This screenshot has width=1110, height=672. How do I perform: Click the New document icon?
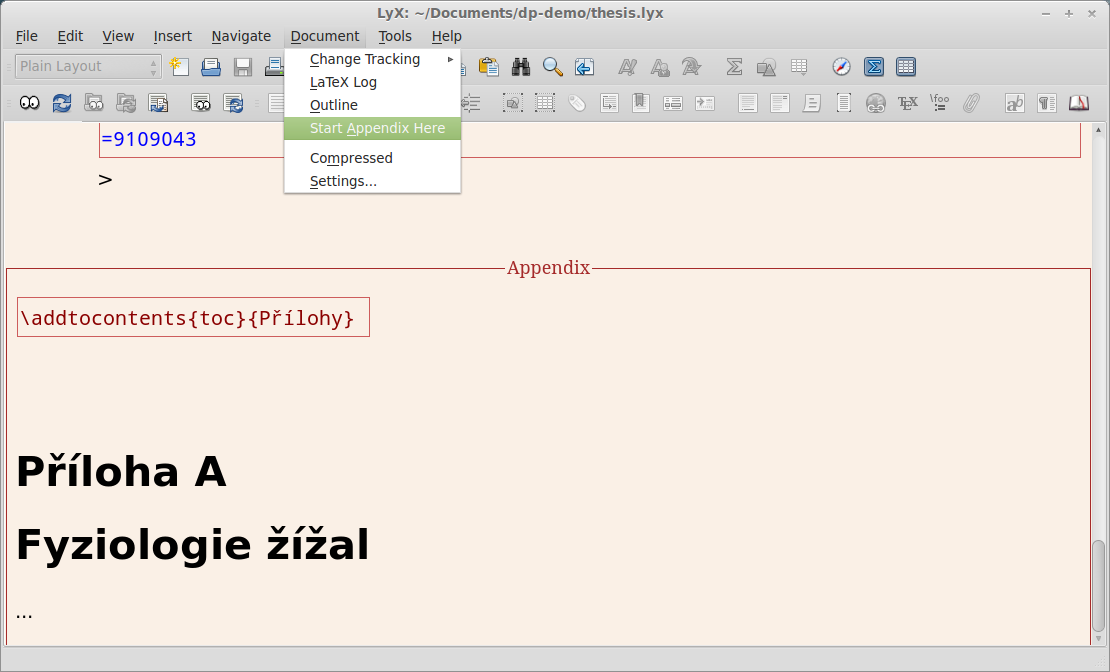(179, 67)
